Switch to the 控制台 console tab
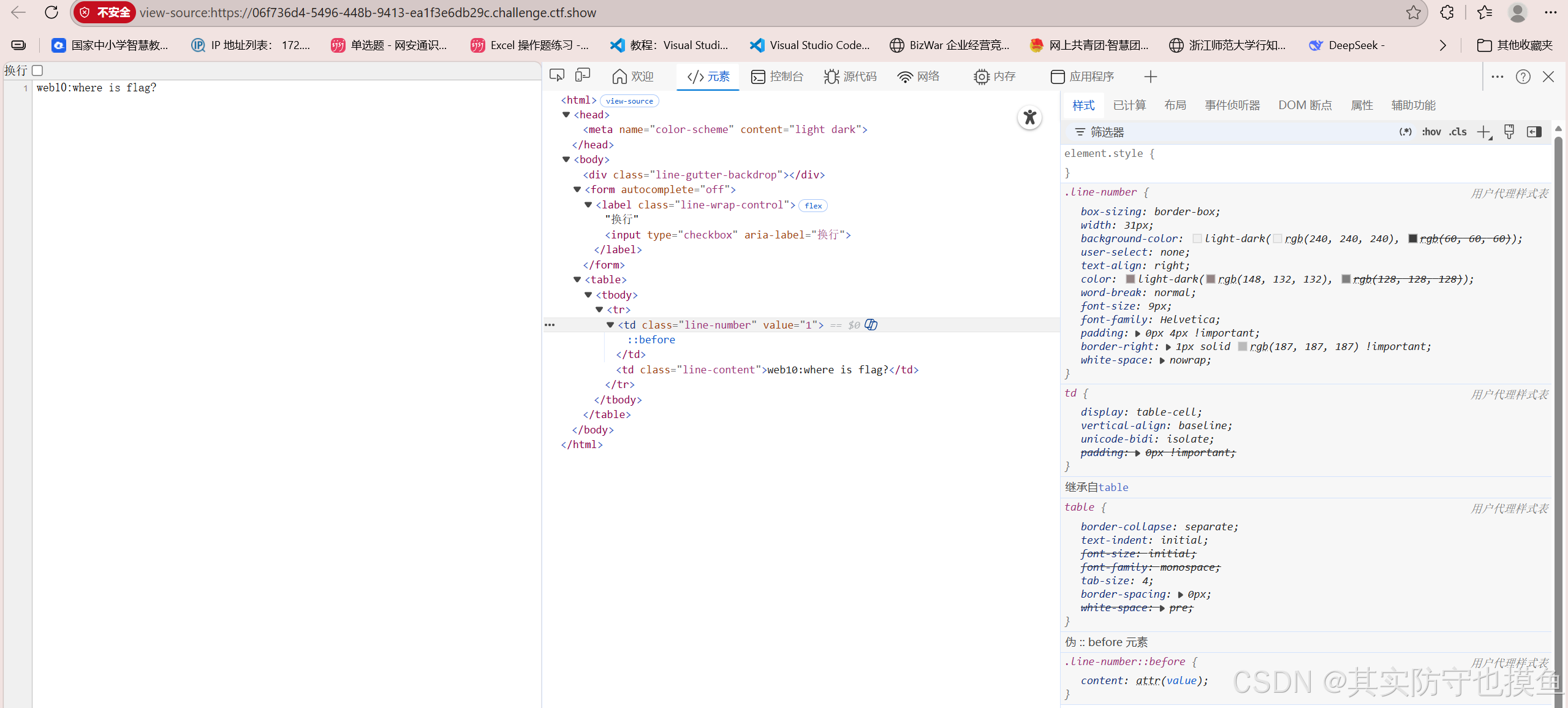Viewport: 1568px width, 708px height. click(x=777, y=77)
